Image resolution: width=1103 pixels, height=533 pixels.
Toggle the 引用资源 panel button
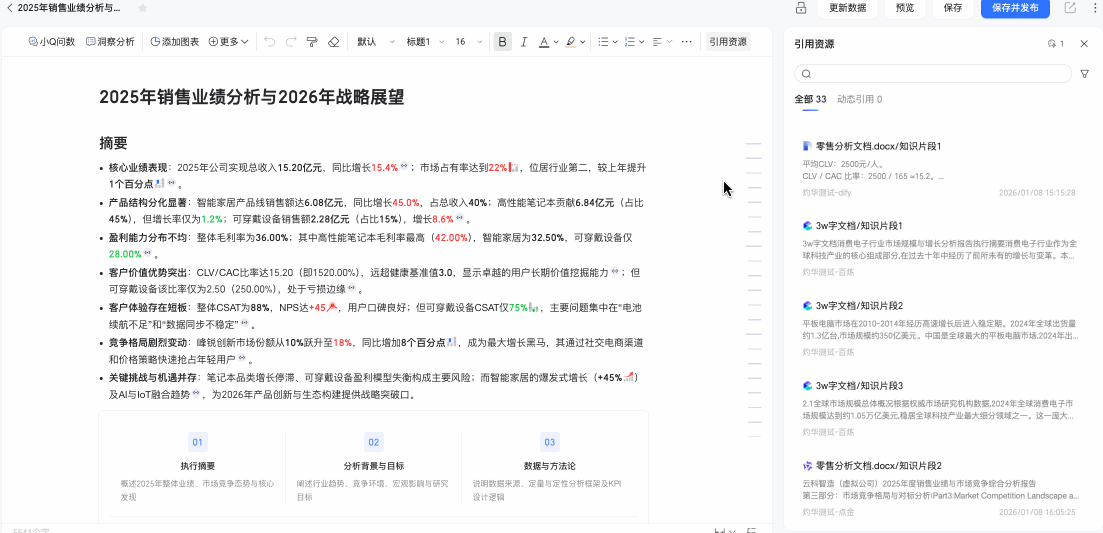[x=727, y=42]
